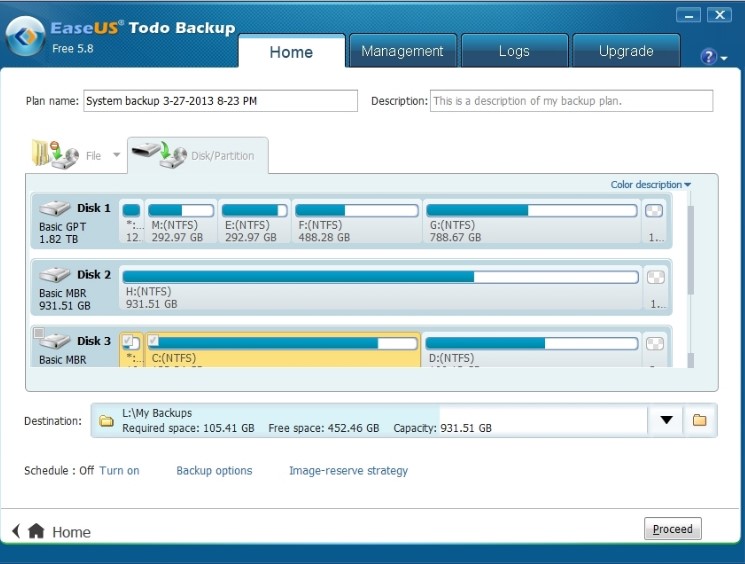Click the destination folder icon at left
Image resolution: width=745 pixels, height=564 pixels.
pyautogui.click(x=106, y=421)
